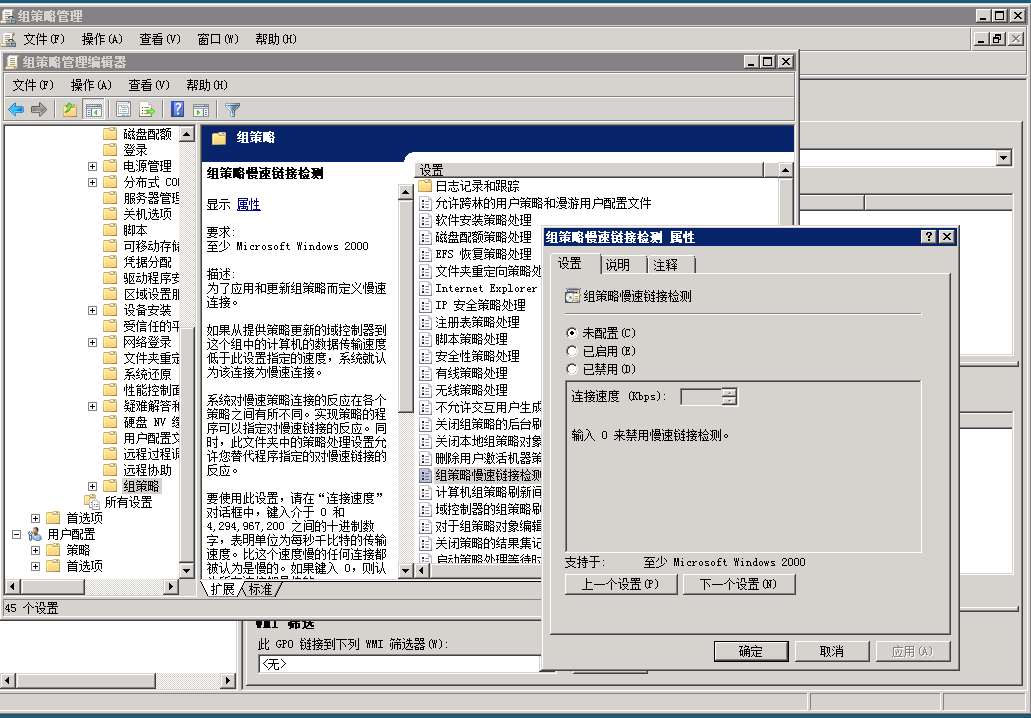Screen dimensions: 1031x718
Task: Expand the 电源管理 tree node
Action: (93, 166)
